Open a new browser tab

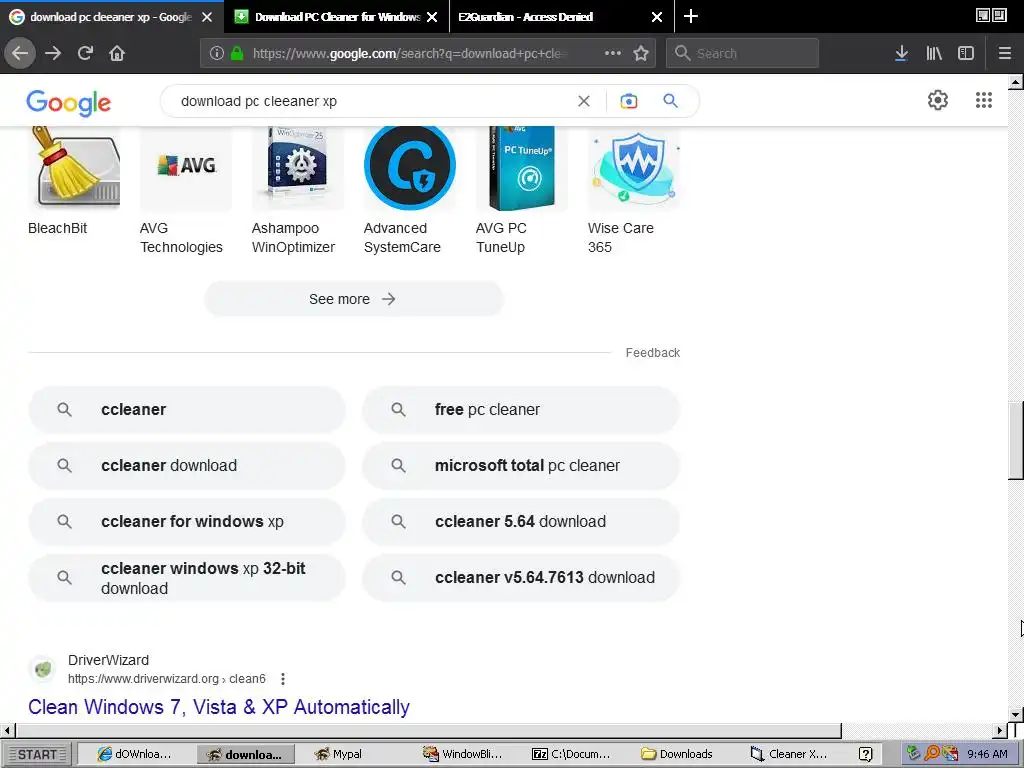[x=690, y=16]
